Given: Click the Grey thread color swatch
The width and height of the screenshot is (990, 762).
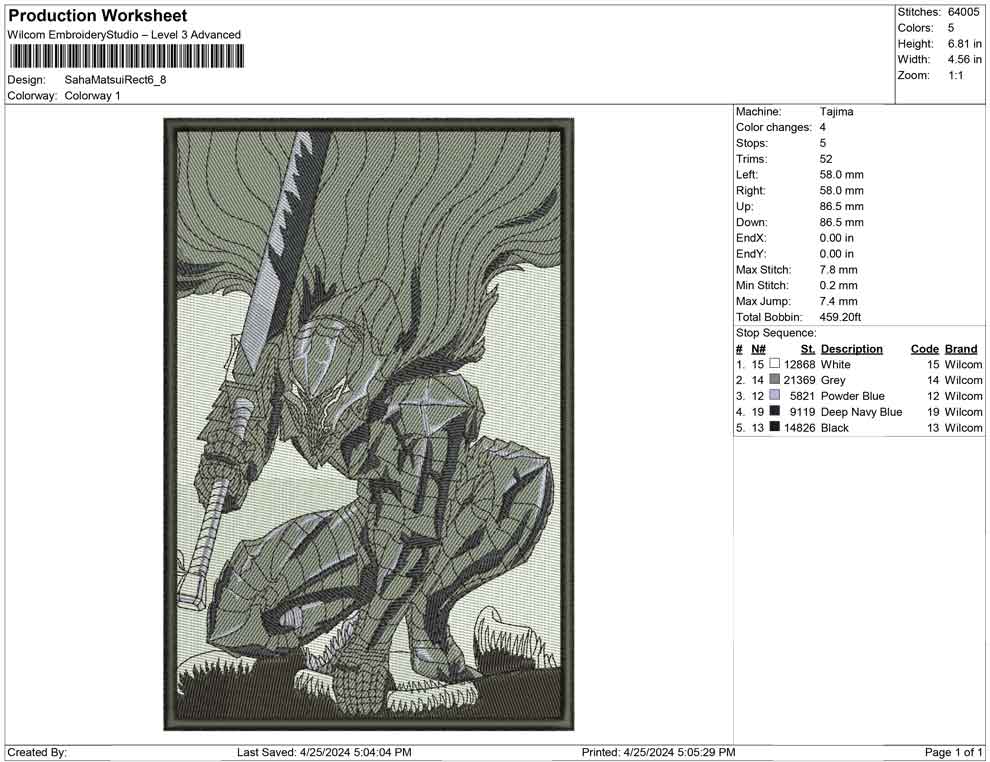Looking at the screenshot, I should [775, 379].
